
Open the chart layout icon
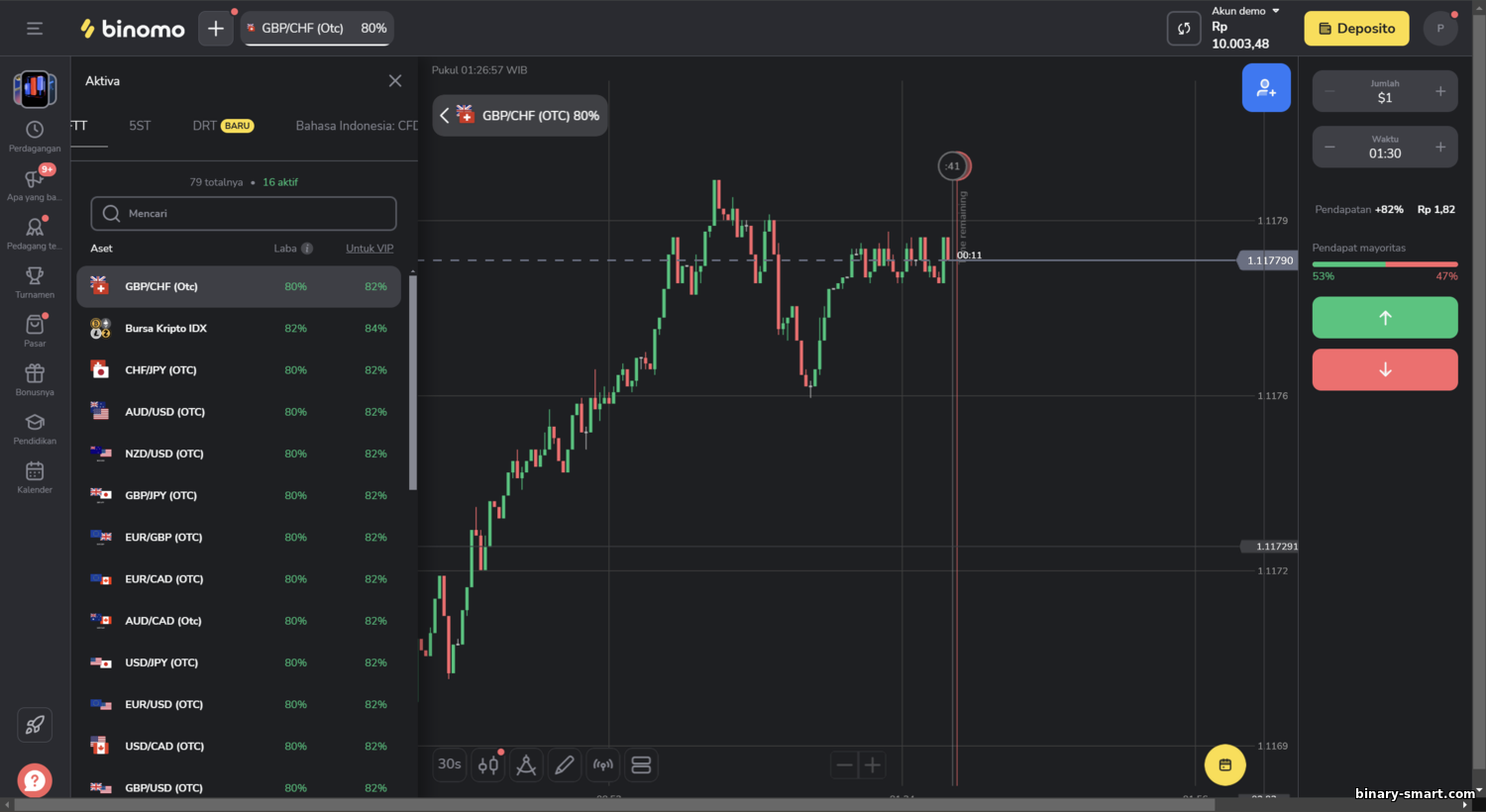click(641, 764)
